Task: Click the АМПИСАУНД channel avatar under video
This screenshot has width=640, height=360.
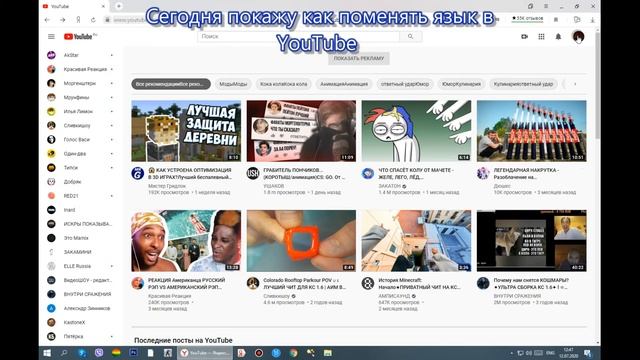Action: (x=368, y=283)
